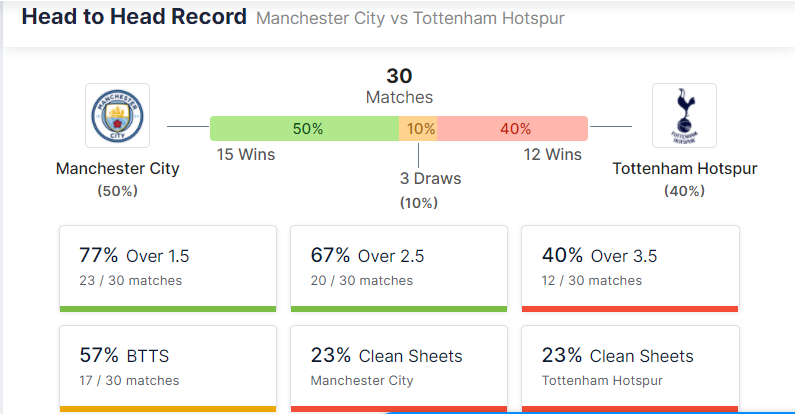Click the Tottenham Hotspur club crest
Image resolution: width=795 pixels, height=414 pixels.
point(684,115)
